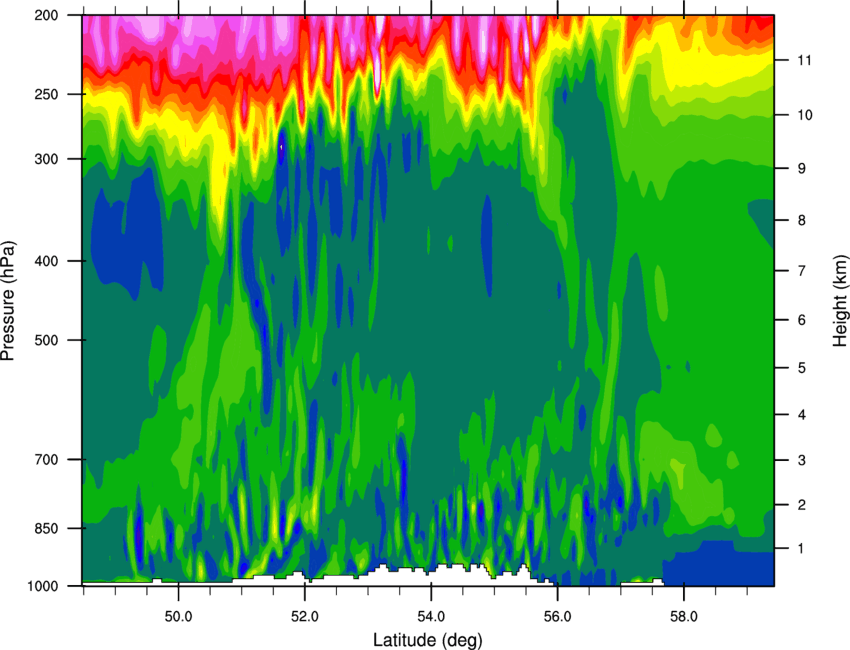Screen dimensions: 850x650
Task: Pick the 6 km height label
Action: [802, 320]
